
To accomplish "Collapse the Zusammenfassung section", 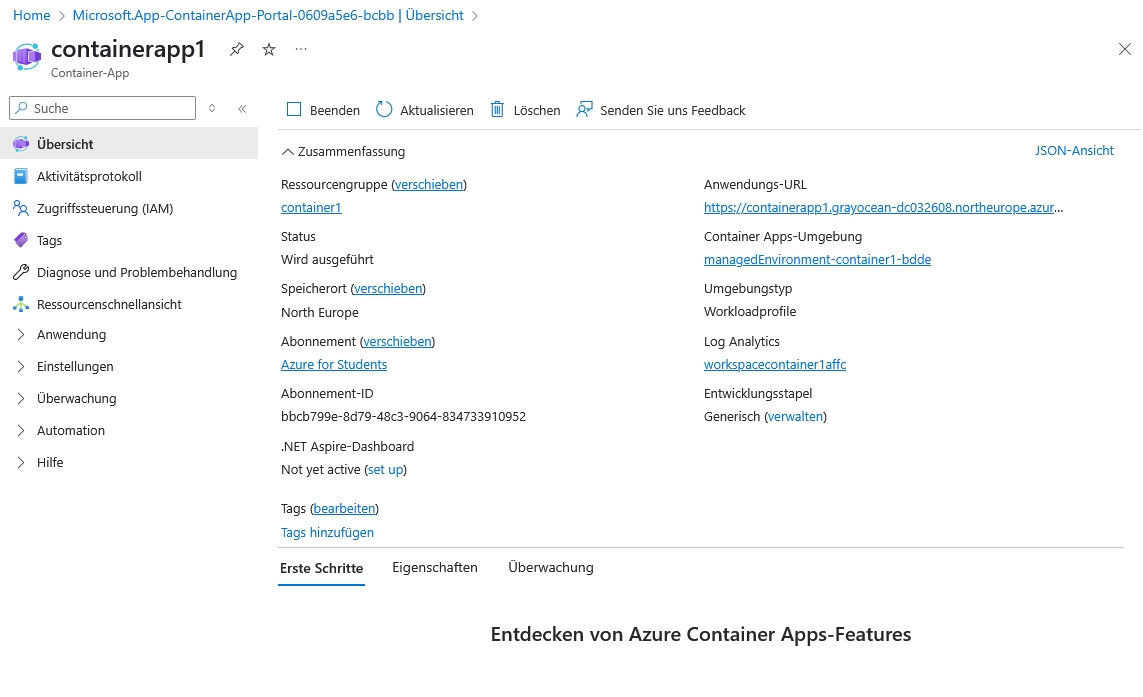I will click(343, 152).
